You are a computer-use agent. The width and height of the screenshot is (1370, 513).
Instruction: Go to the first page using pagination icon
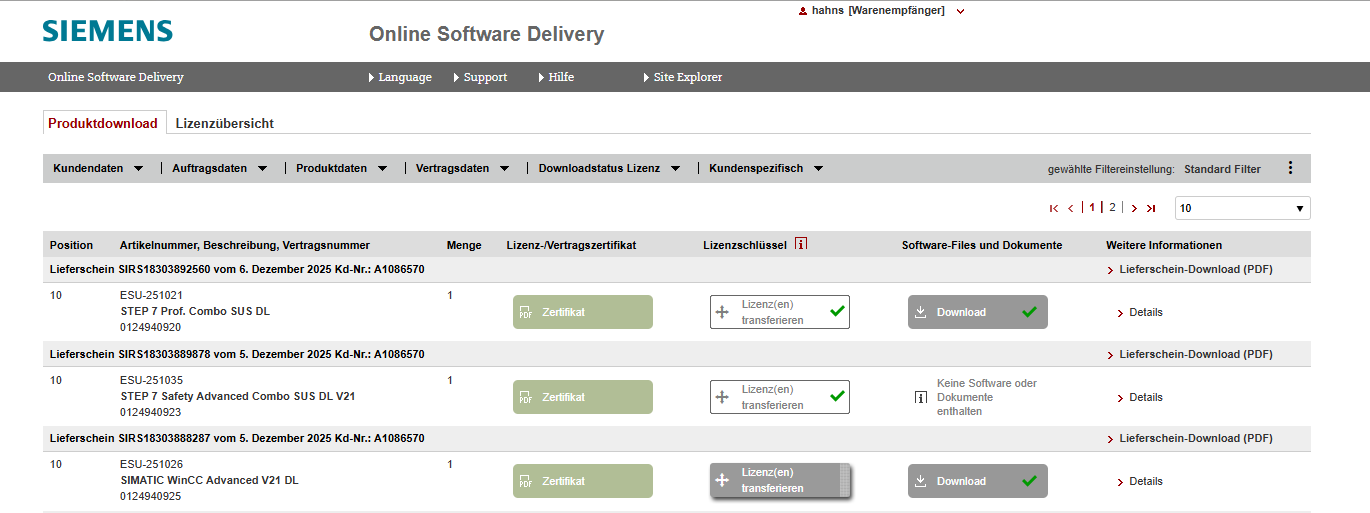tap(1054, 208)
